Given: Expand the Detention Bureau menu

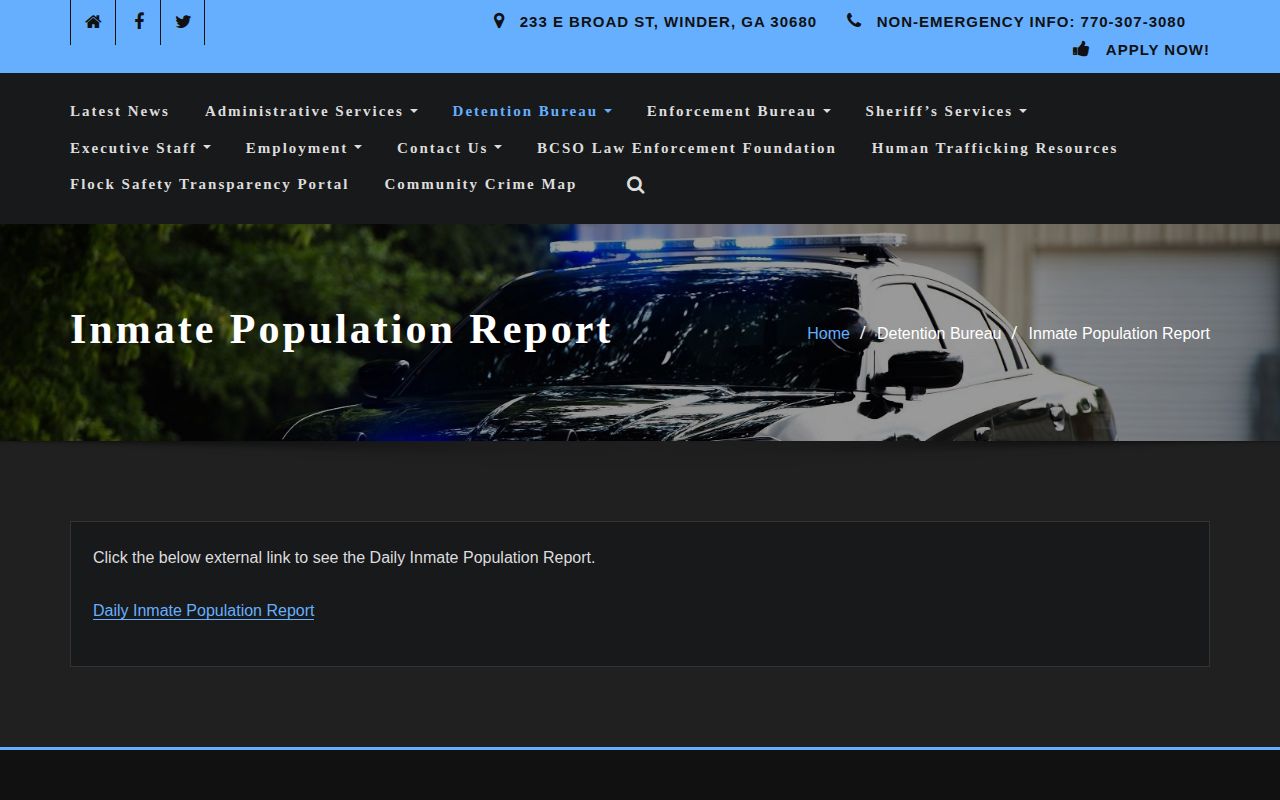Looking at the screenshot, I should 532,111.
